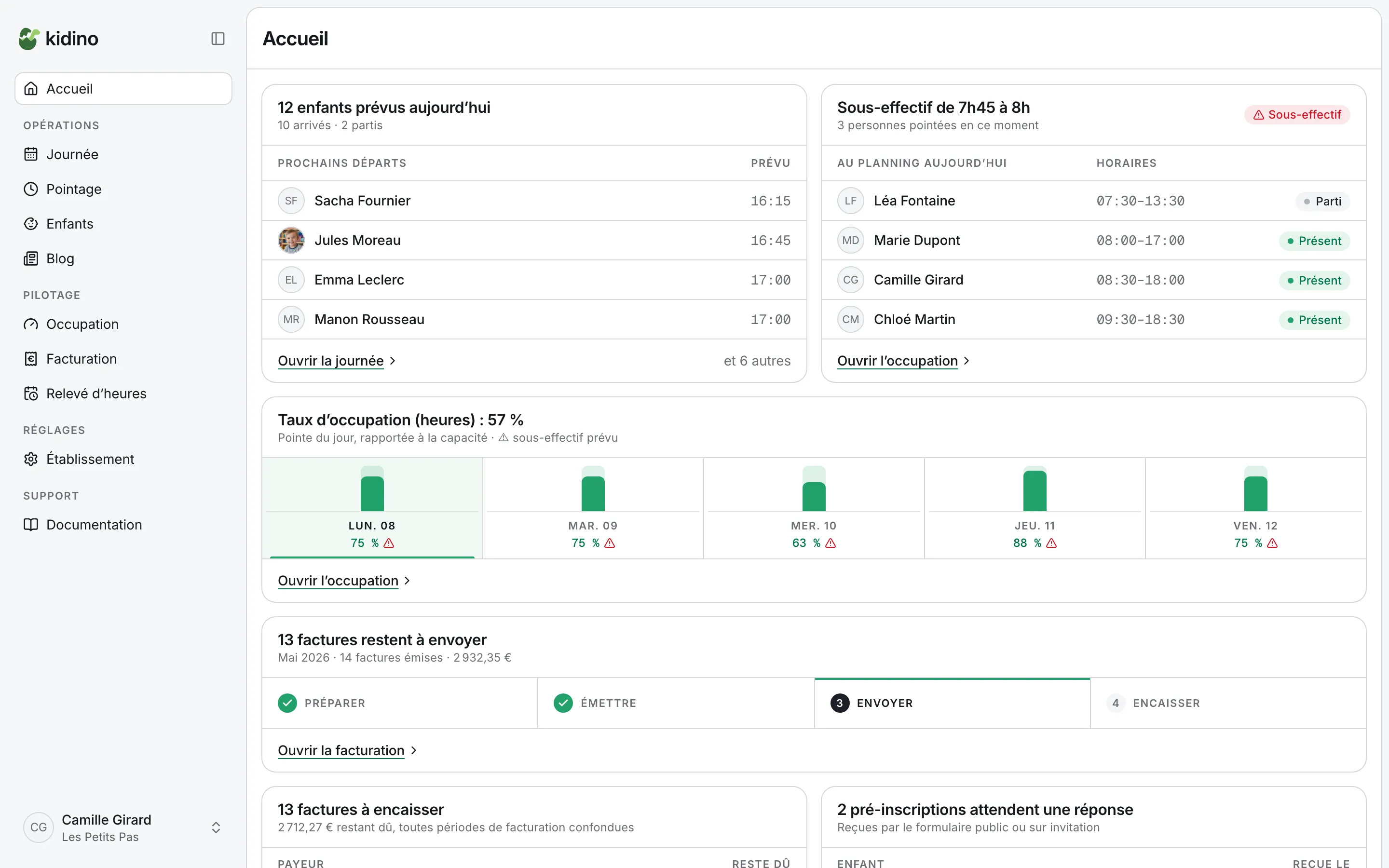Click the 08:30-18:00 hours for Camille Girard
This screenshot has width=1389, height=868.
click(1140, 280)
